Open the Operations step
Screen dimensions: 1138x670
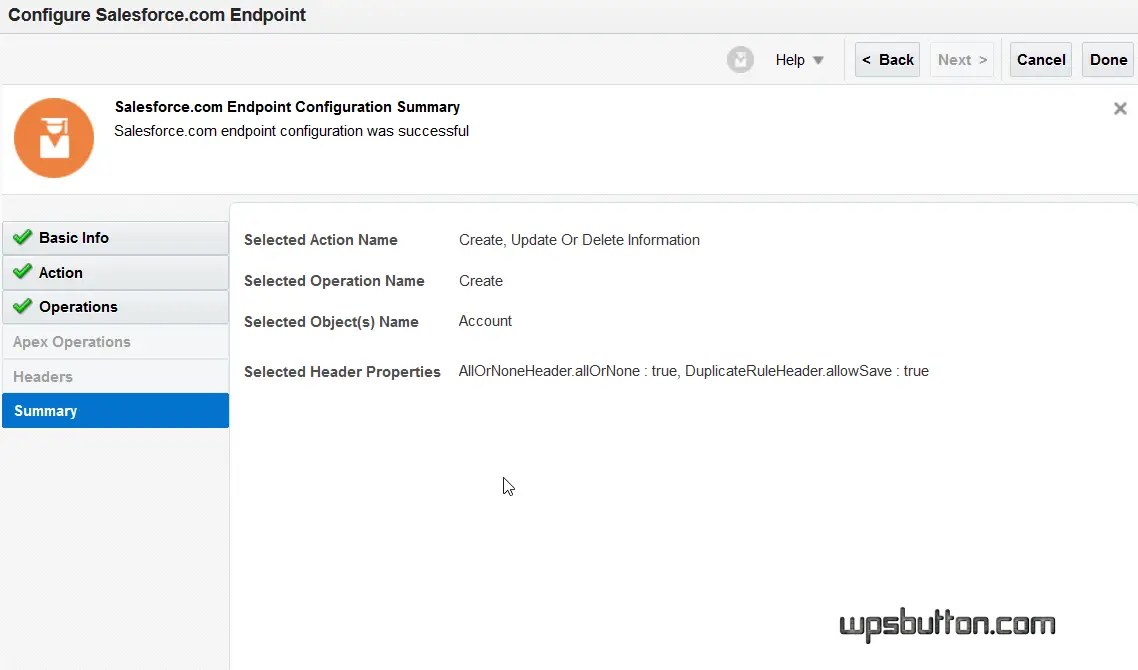(x=115, y=307)
